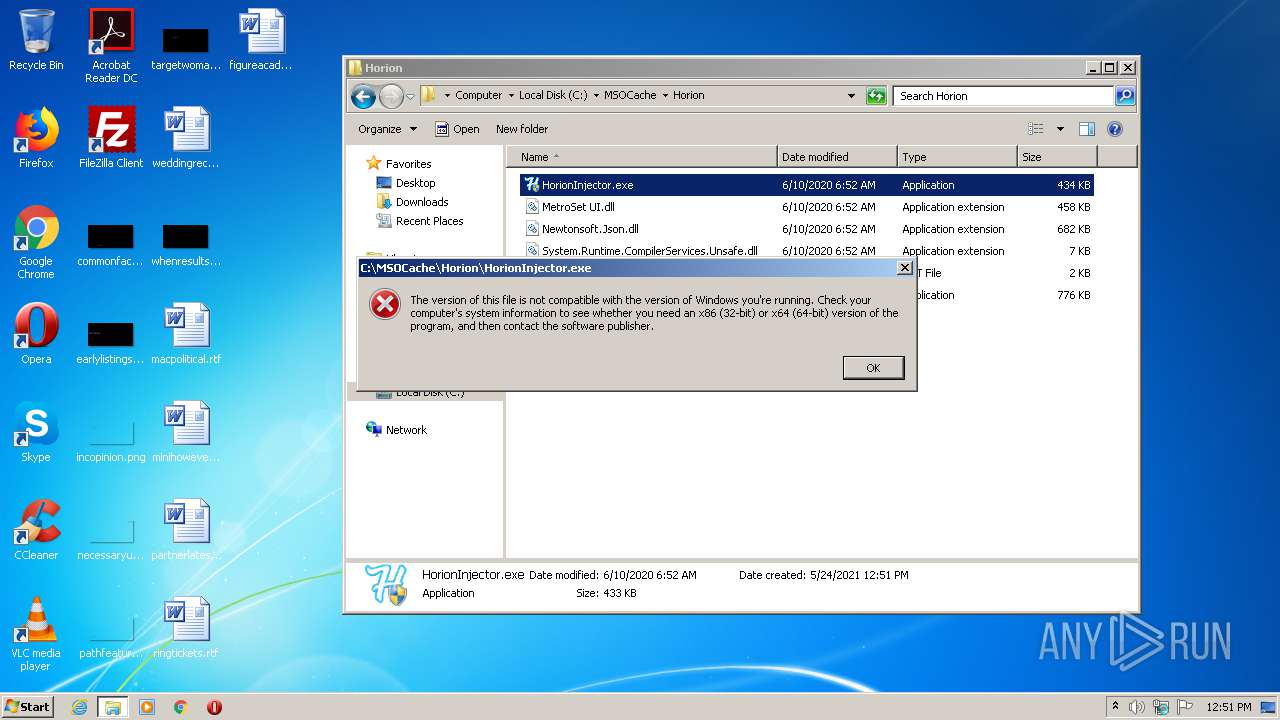Select the HorionInjector.exe file row
The image size is (1280, 720).
807,185
